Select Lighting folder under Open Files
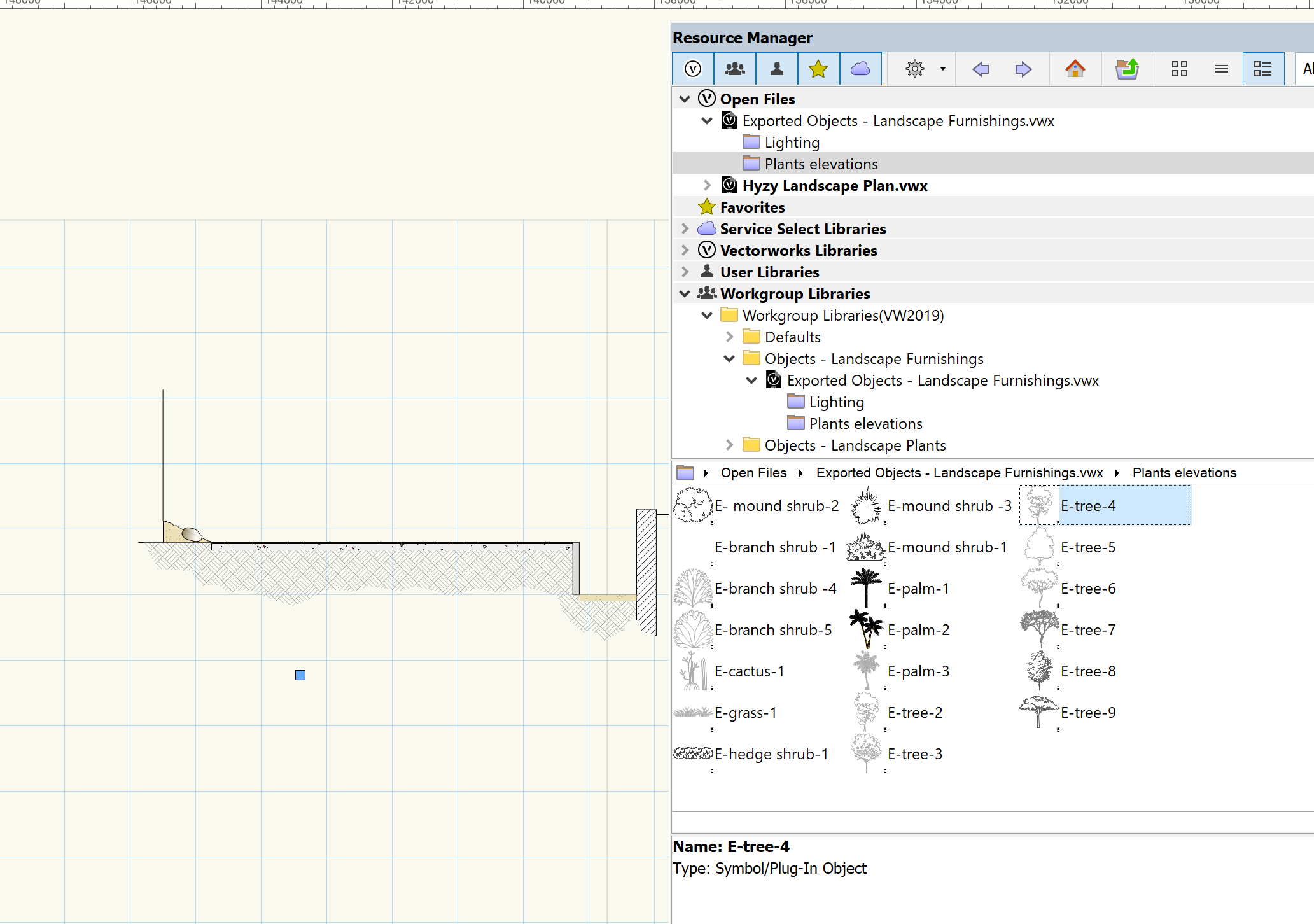 coord(792,143)
